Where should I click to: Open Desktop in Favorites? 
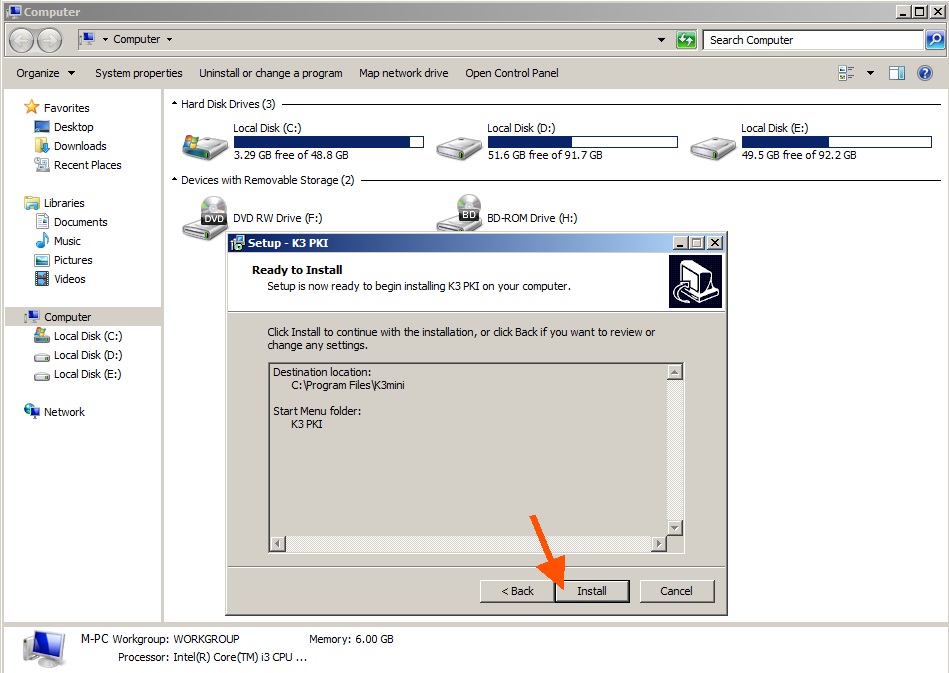tap(74, 127)
